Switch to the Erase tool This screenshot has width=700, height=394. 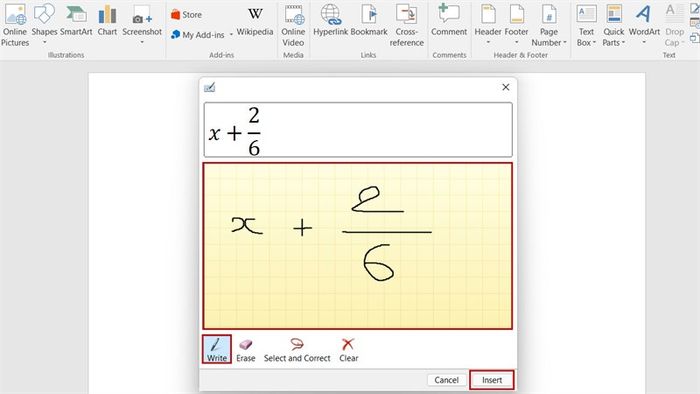(x=246, y=350)
